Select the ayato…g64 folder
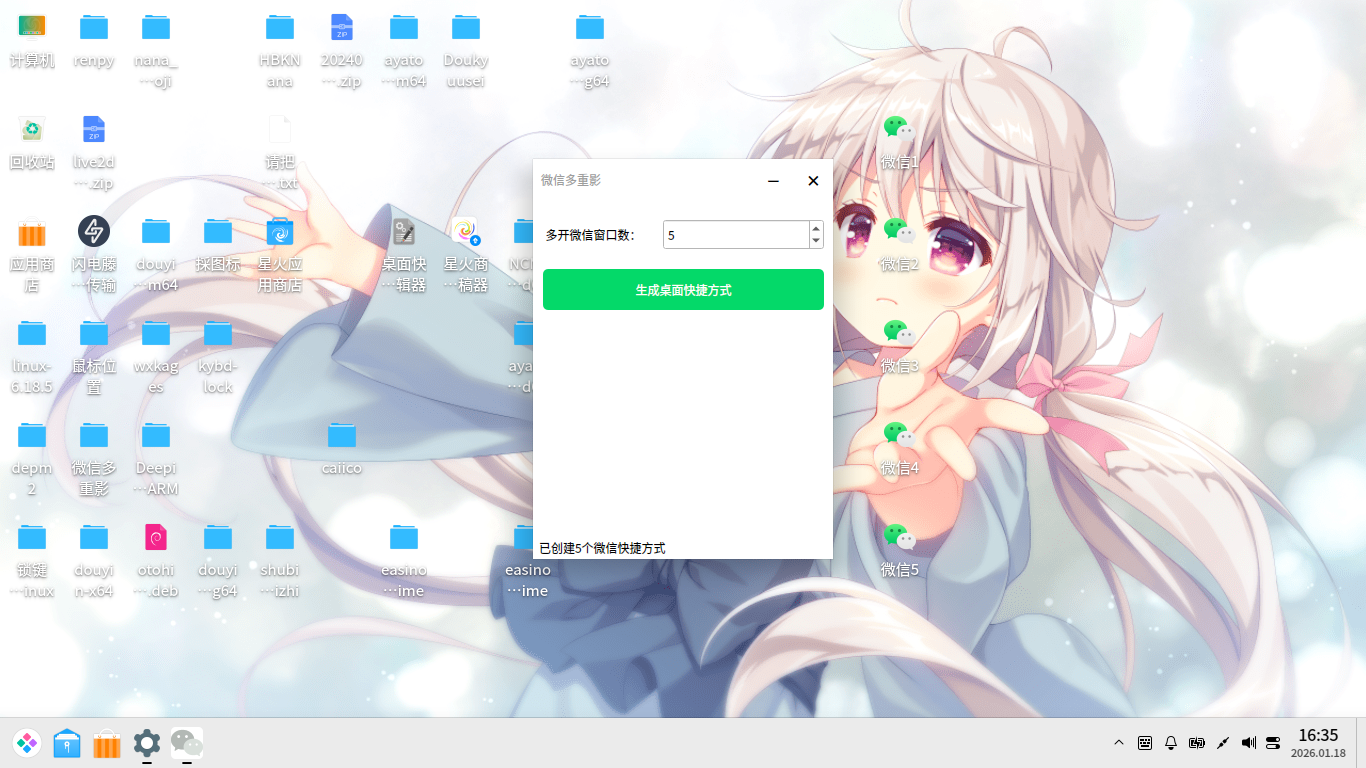The image size is (1366, 768). tap(590, 50)
